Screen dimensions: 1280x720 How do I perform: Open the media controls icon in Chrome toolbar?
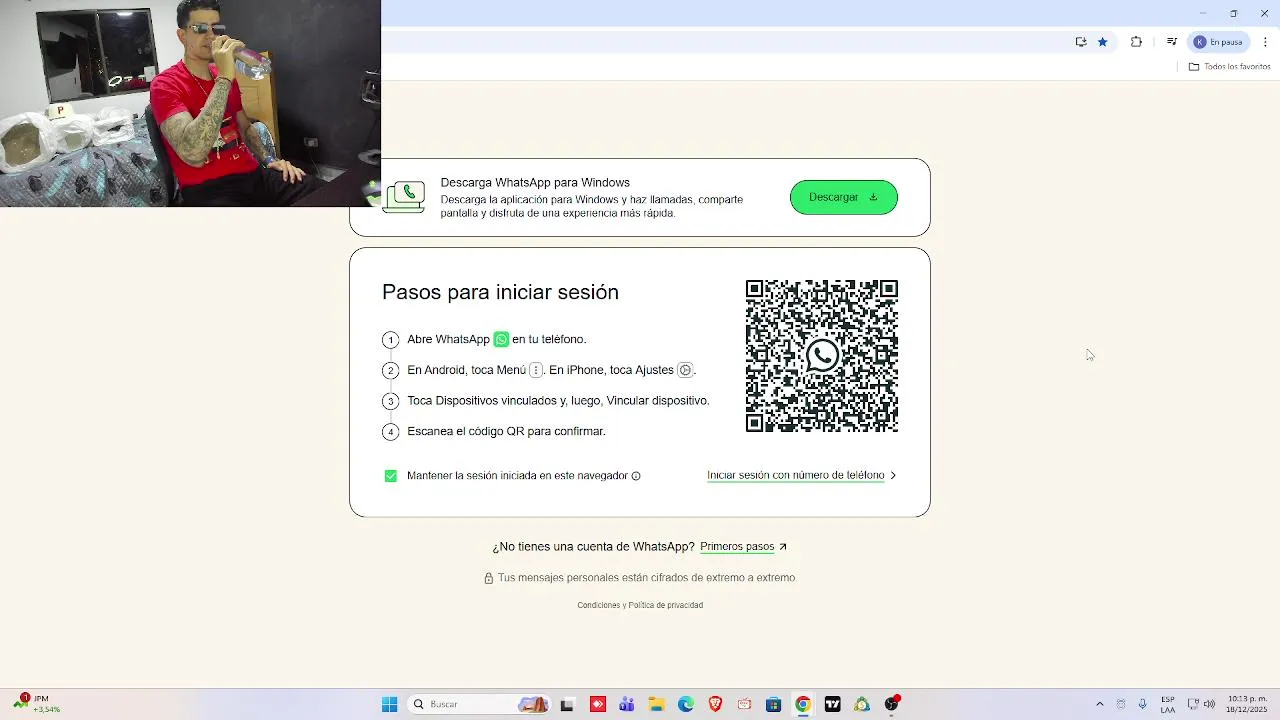(1171, 42)
